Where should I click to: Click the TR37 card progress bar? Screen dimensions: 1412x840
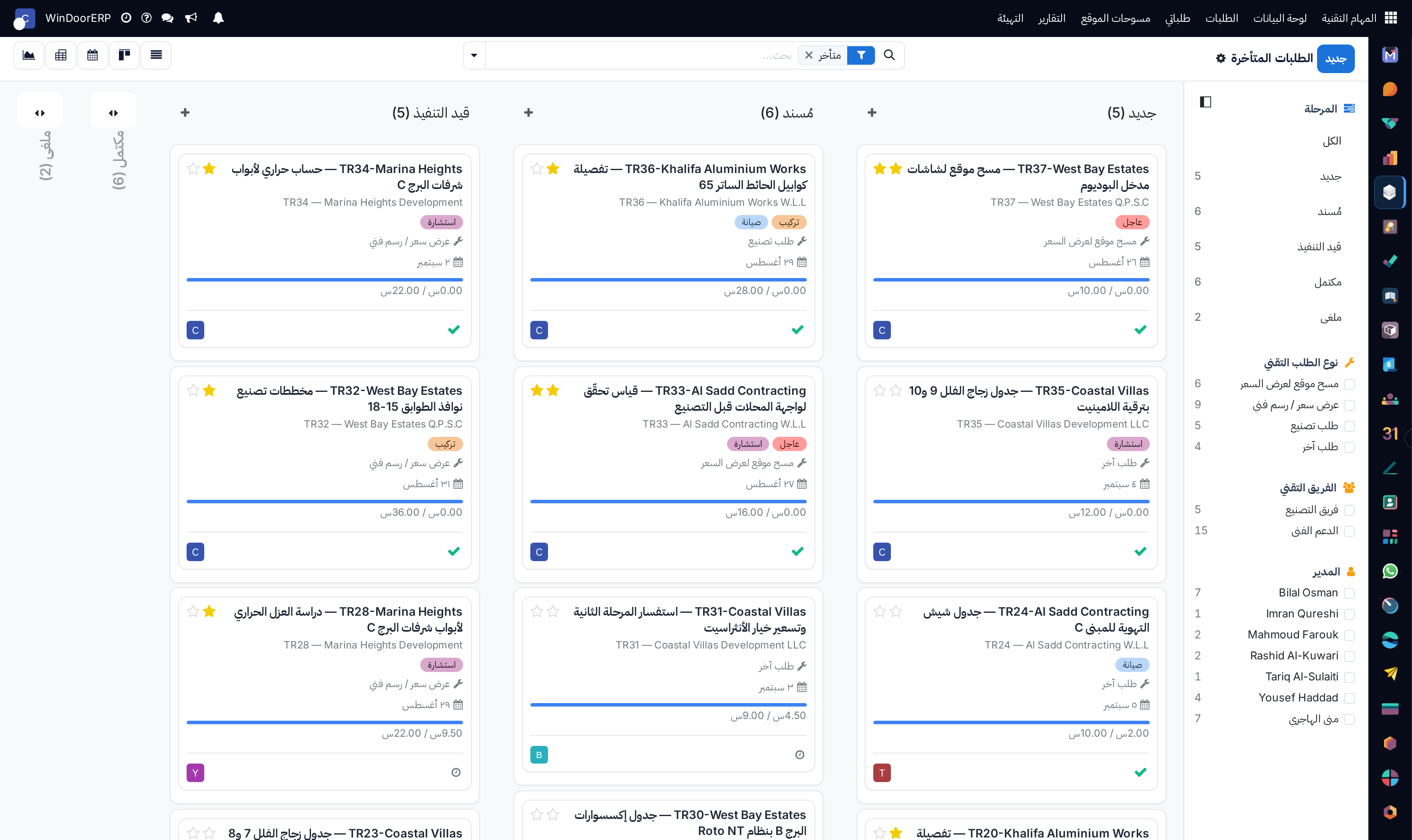tap(1011, 280)
